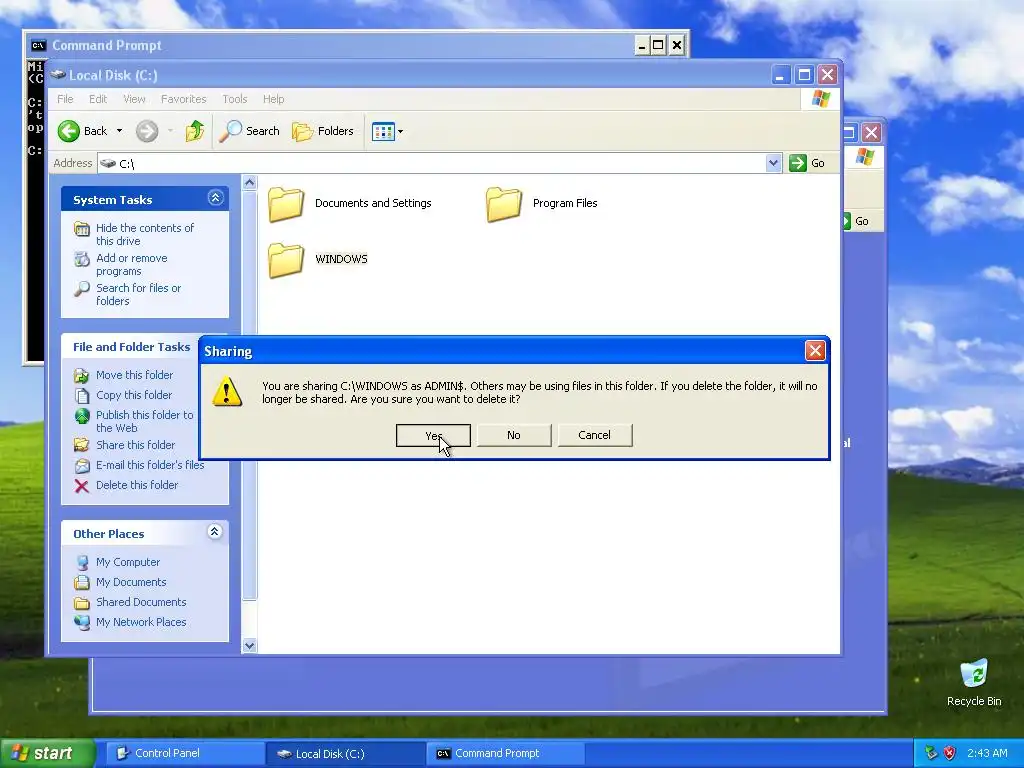Click Delete this folder task
Image resolution: width=1024 pixels, height=768 pixels.
point(136,485)
